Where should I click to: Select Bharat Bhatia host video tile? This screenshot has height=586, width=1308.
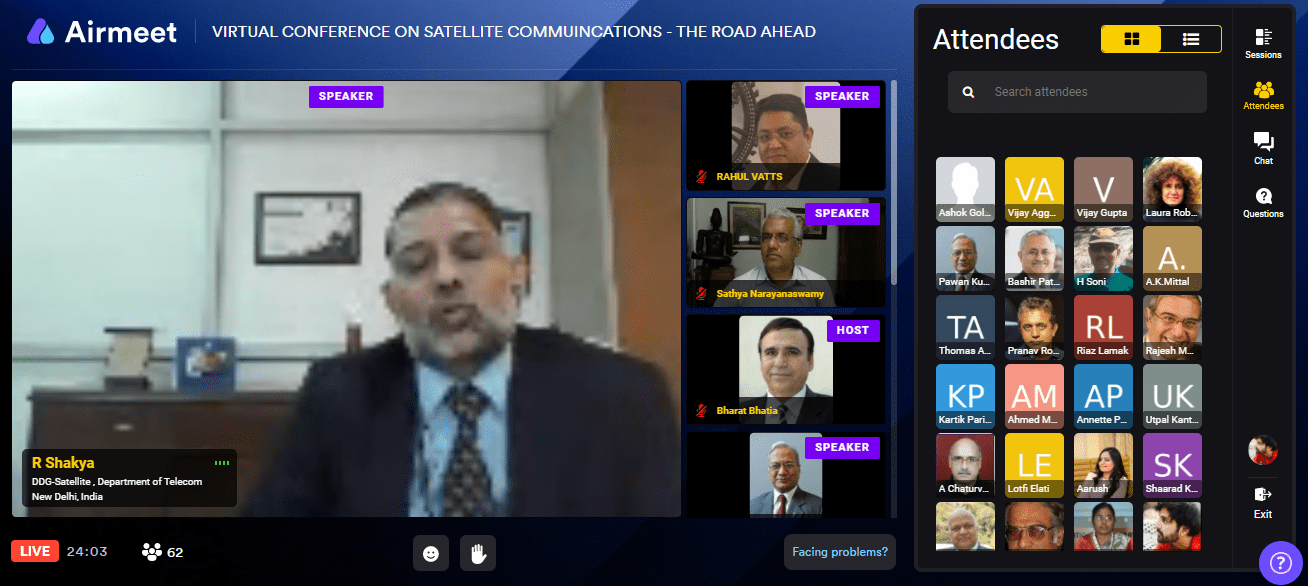[786, 370]
